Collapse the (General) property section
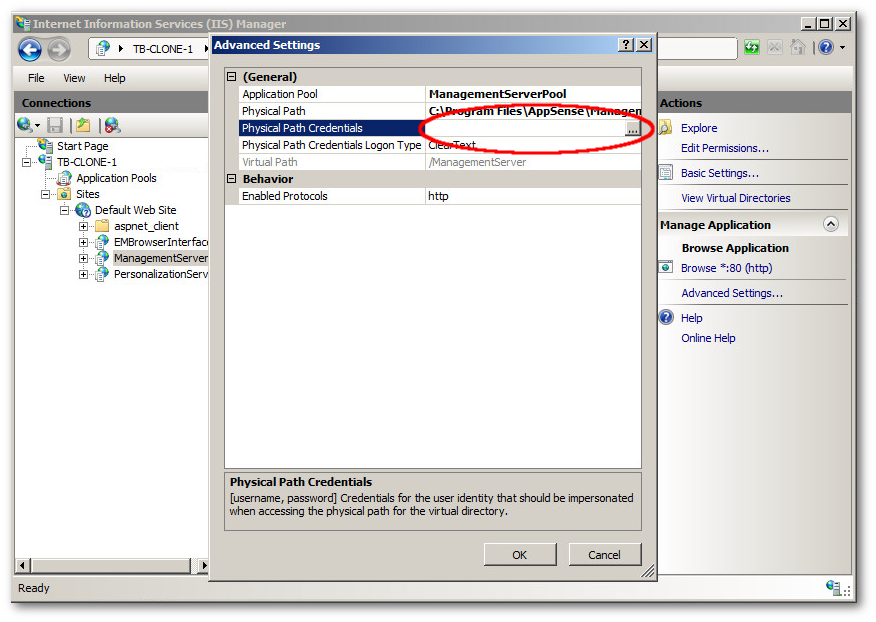 (x=232, y=77)
